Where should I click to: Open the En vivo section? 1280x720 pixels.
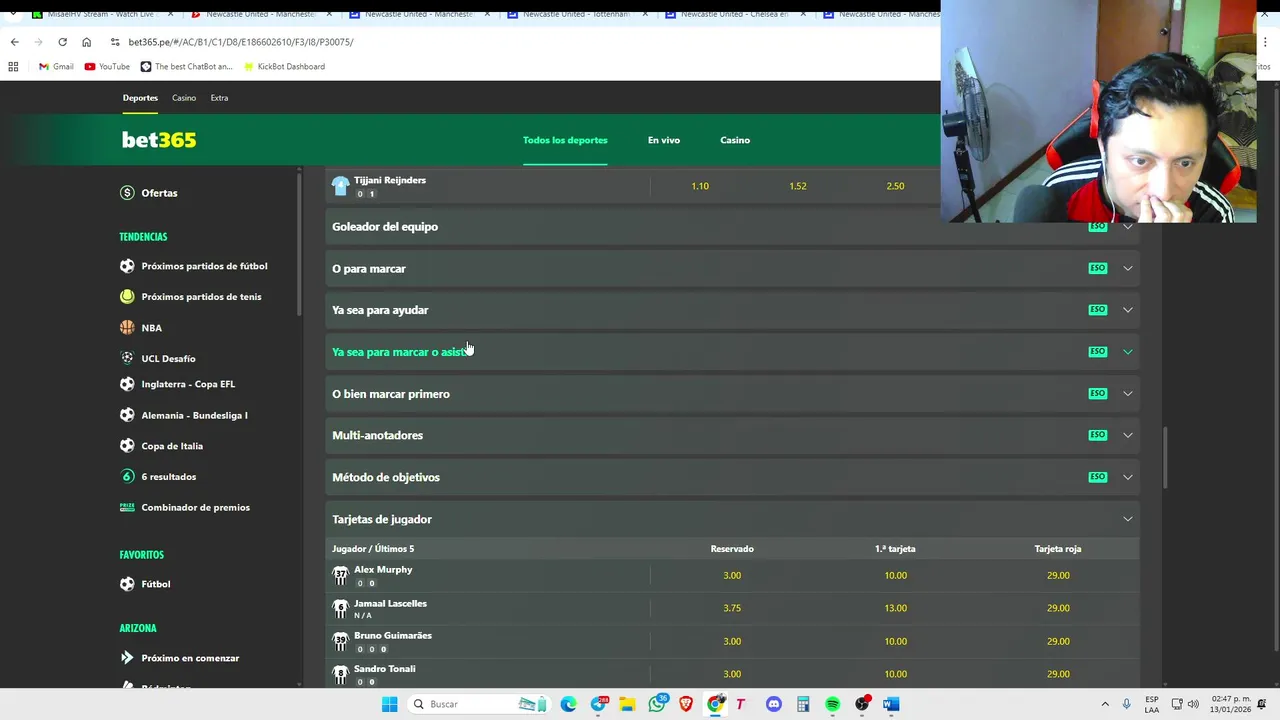664,140
